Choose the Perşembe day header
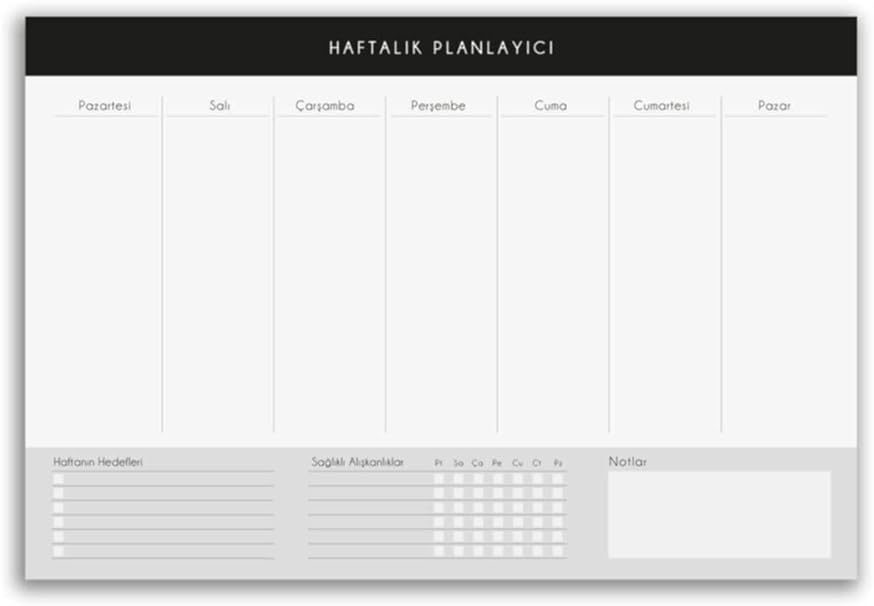The width and height of the screenshot is (874, 606). [438, 105]
